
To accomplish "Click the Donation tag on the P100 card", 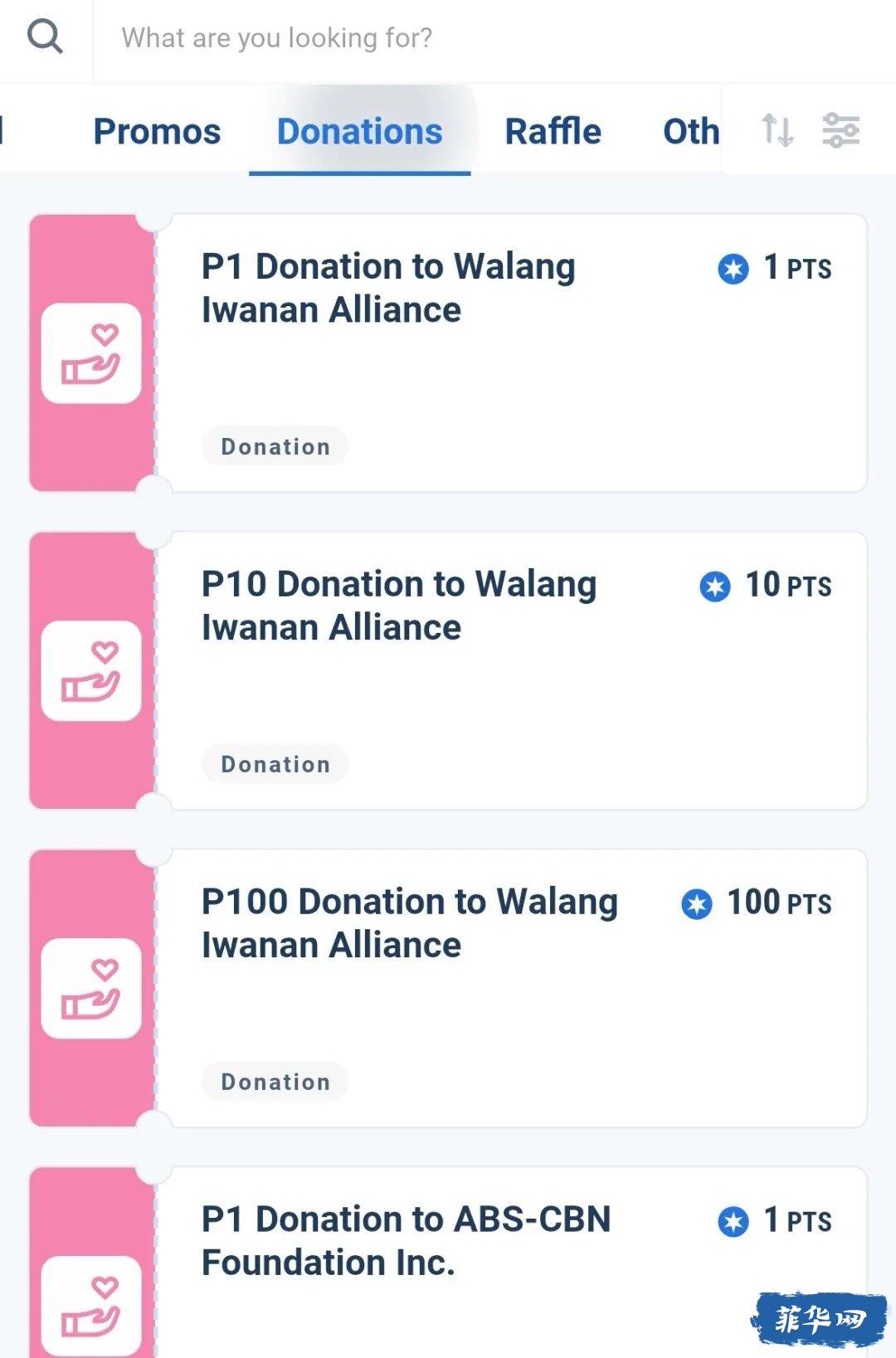I will (x=275, y=1082).
